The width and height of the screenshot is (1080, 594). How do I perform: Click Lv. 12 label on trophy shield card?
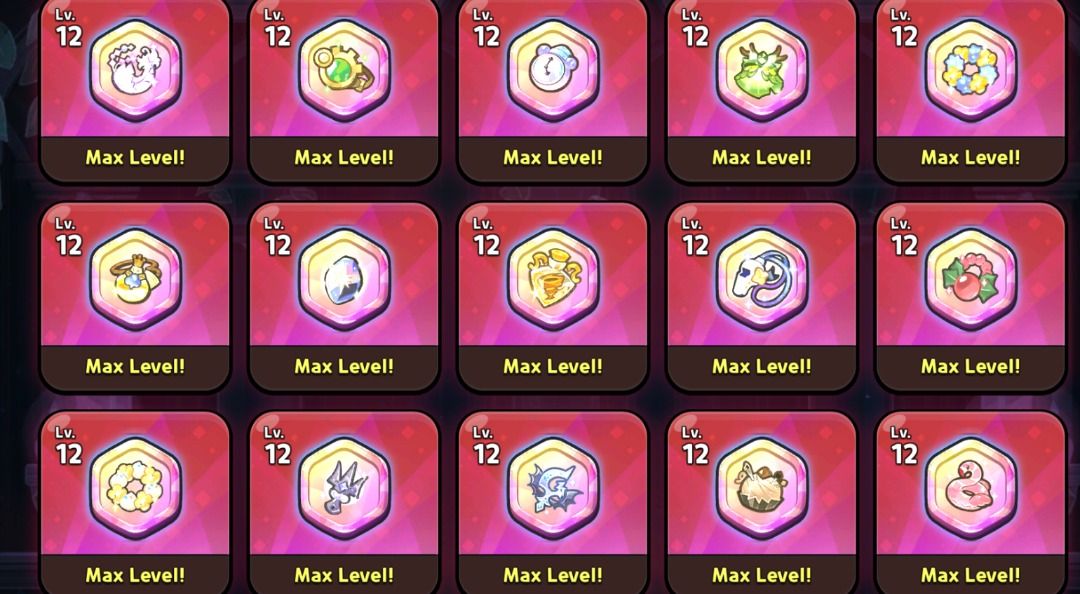[x=487, y=236]
